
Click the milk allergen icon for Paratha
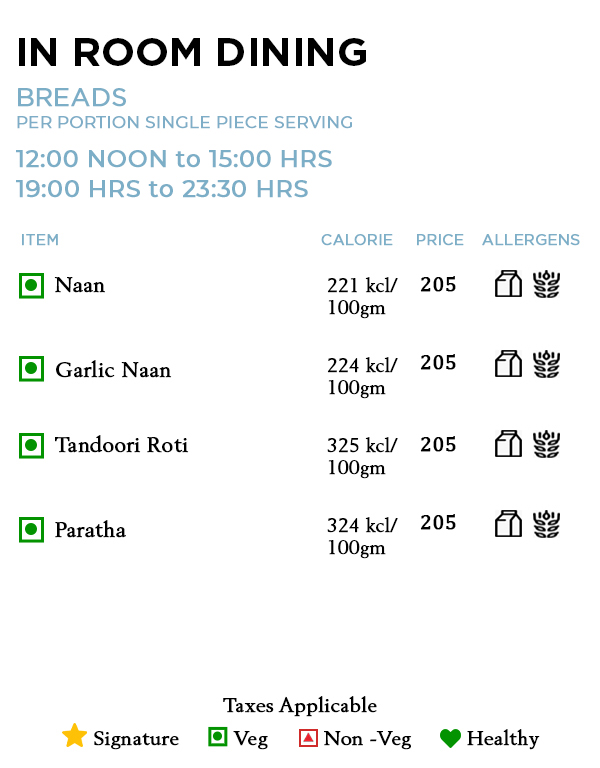click(508, 523)
